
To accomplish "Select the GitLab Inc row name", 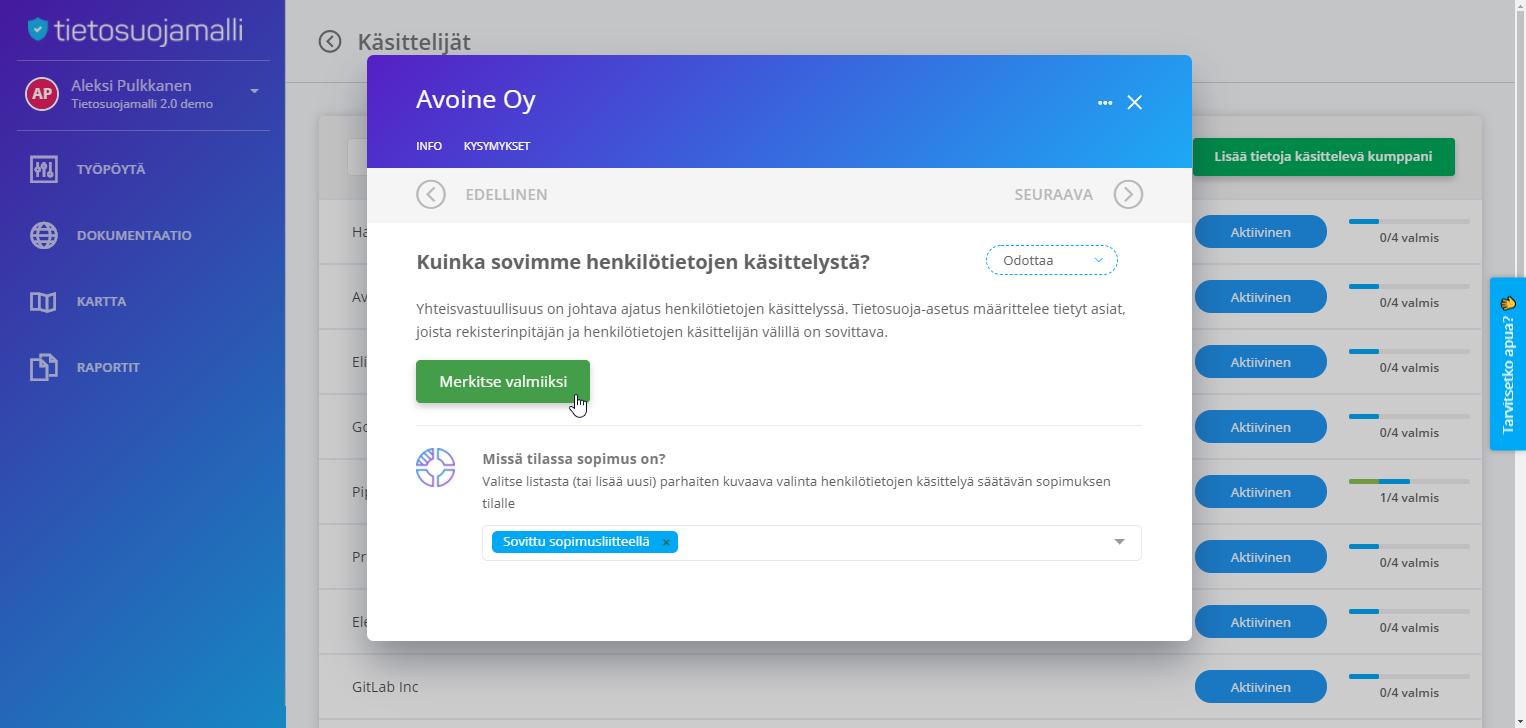I will pyautogui.click(x=385, y=687).
